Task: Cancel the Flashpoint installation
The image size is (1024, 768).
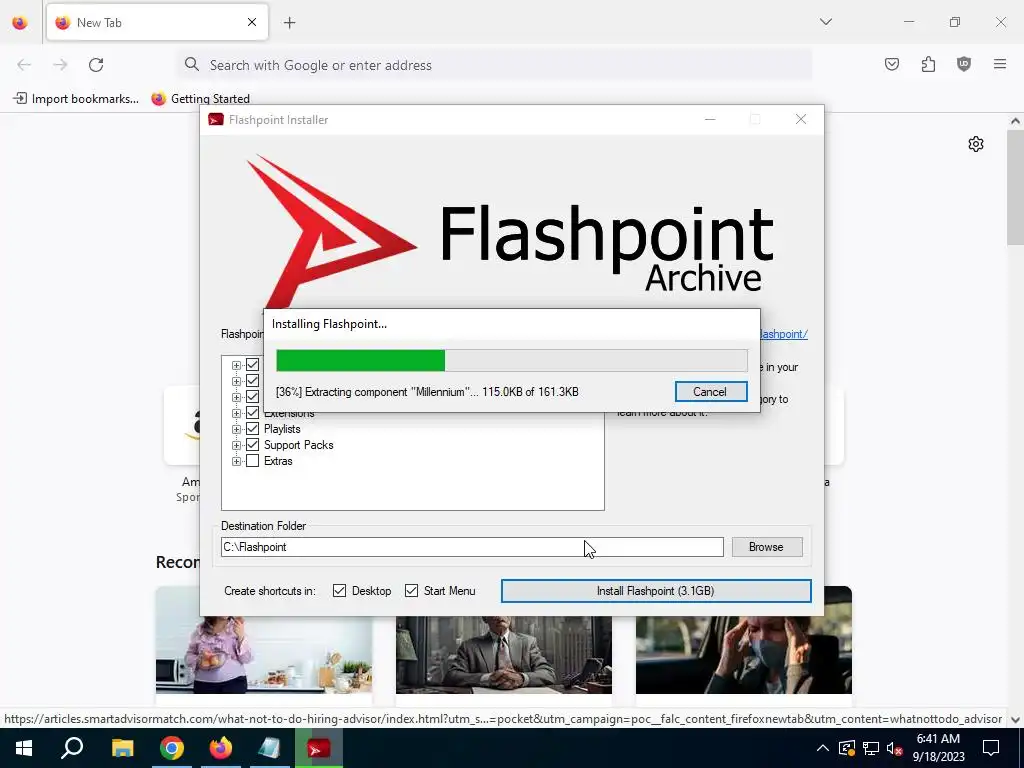Action: pyautogui.click(x=711, y=392)
